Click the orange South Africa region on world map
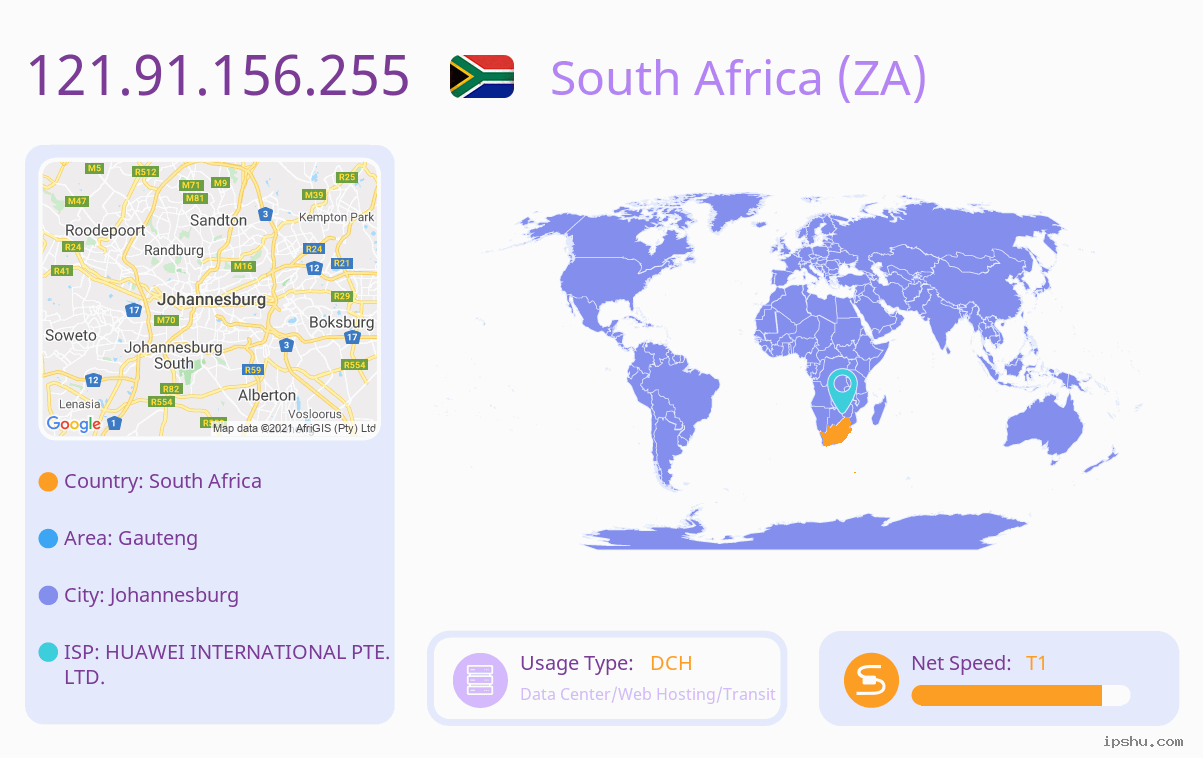This screenshot has width=1203, height=758. (836, 433)
